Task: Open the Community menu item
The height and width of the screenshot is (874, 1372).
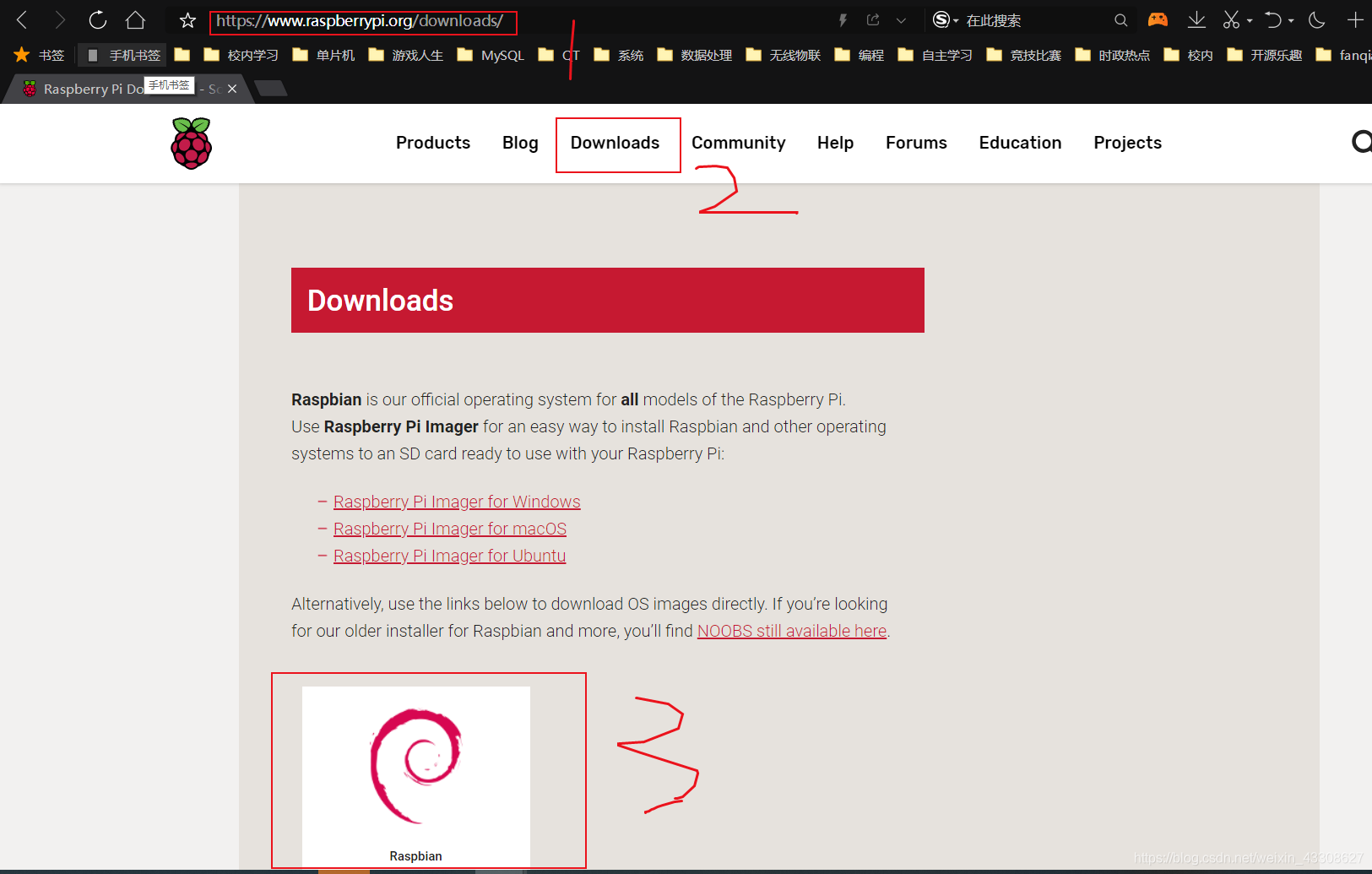Action: 739,143
